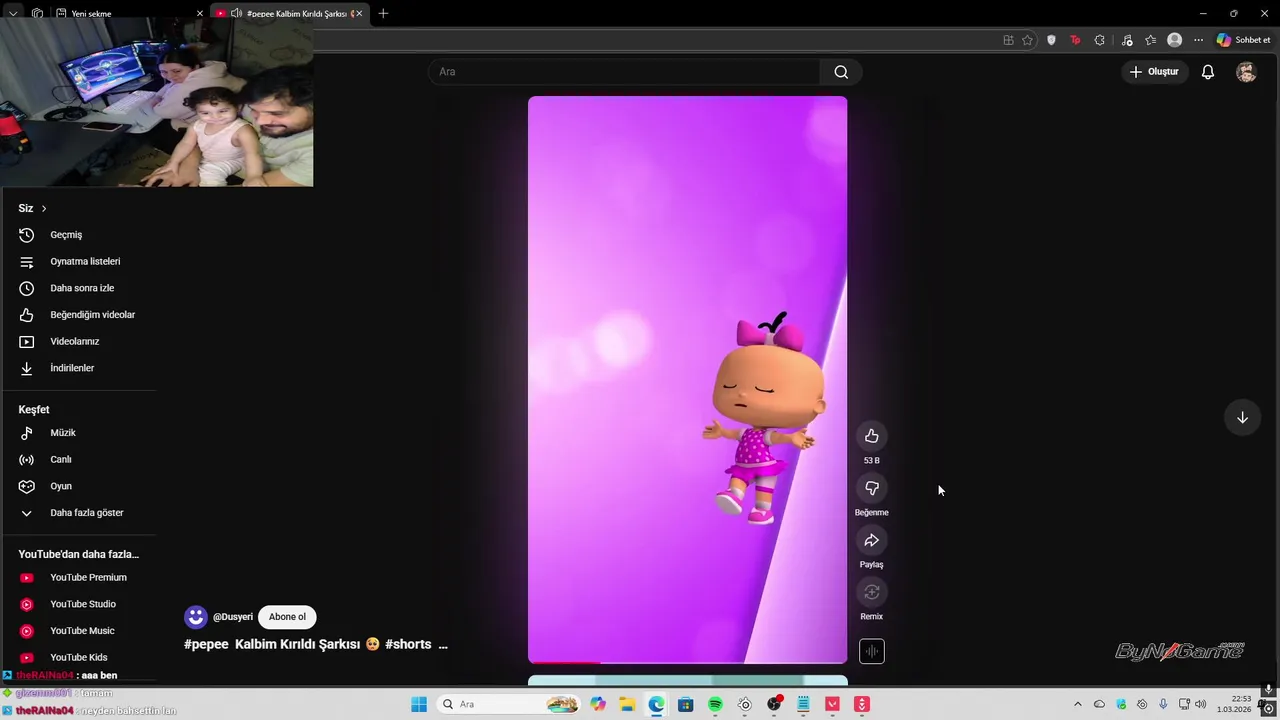Open the YouTube account avatar menu
The width and height of the screenshot is (1280, 720).
1246,72
